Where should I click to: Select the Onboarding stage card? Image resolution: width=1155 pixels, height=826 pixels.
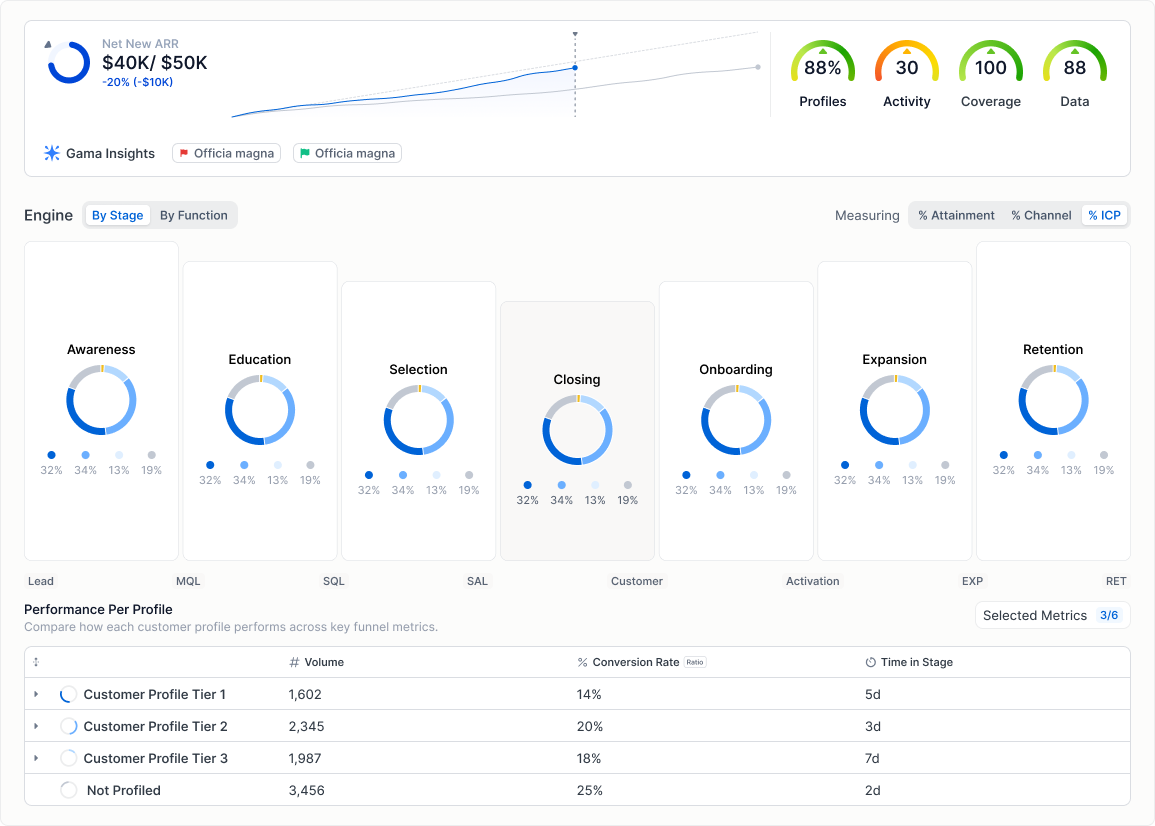click(736, 420)
